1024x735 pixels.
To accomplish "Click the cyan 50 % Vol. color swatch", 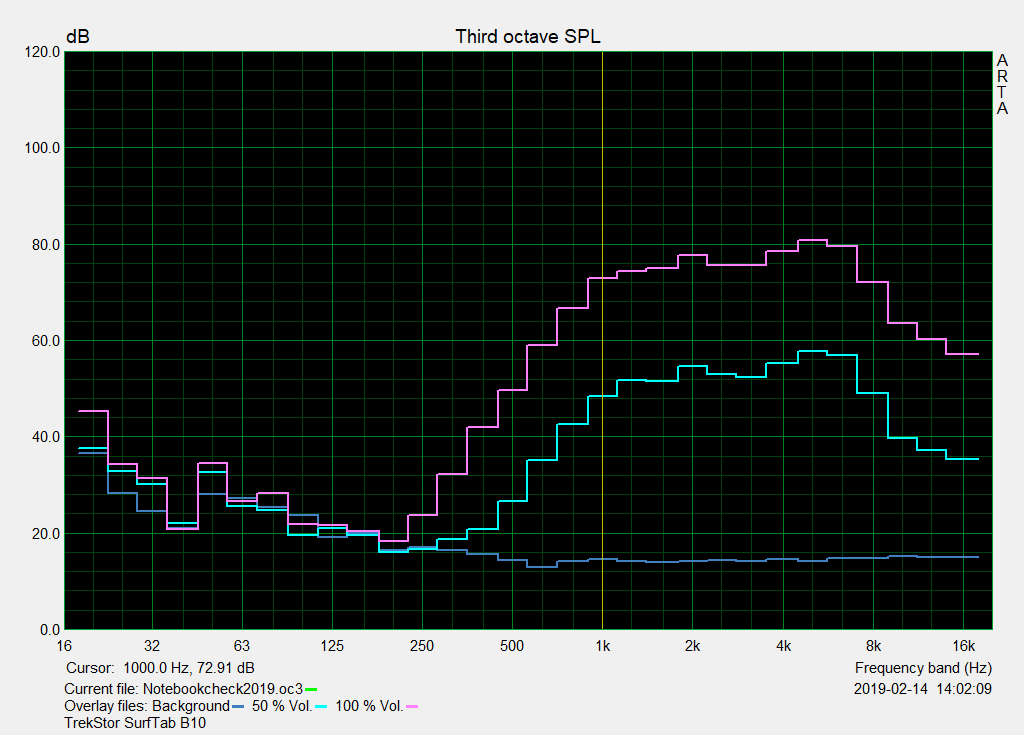I will pos(321,706).
